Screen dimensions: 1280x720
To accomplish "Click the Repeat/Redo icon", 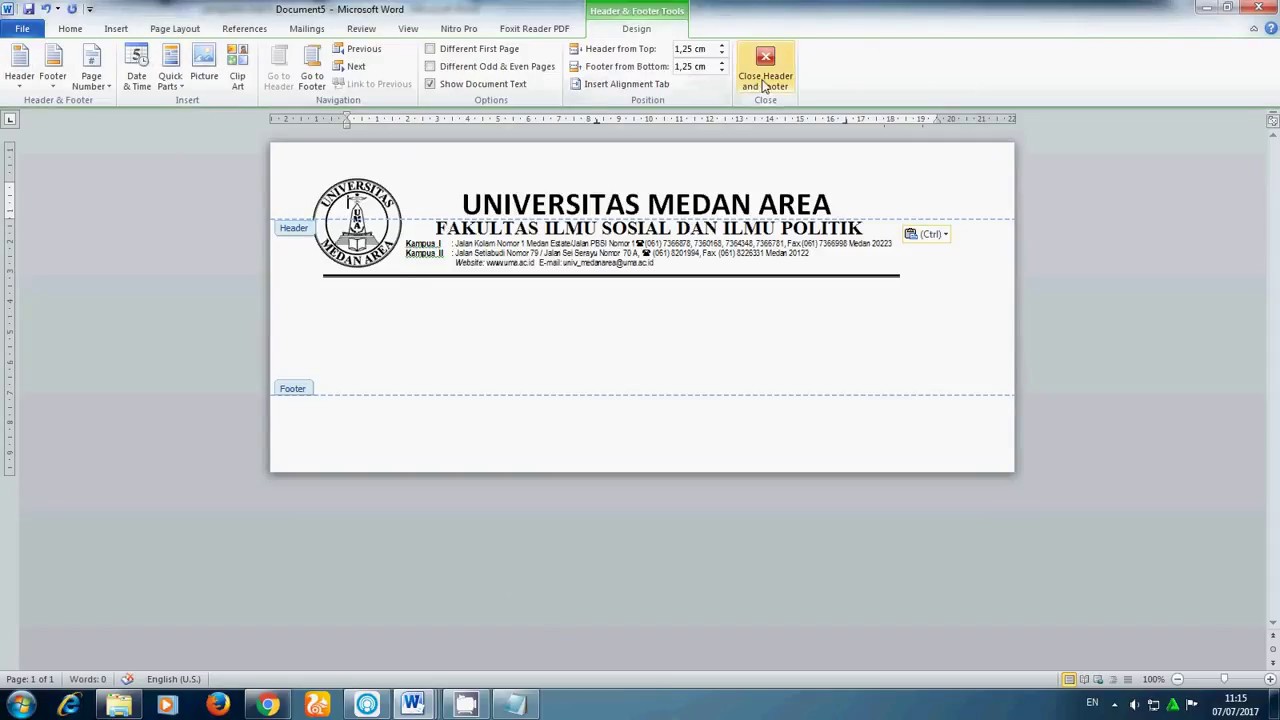I will pos(73,9).
